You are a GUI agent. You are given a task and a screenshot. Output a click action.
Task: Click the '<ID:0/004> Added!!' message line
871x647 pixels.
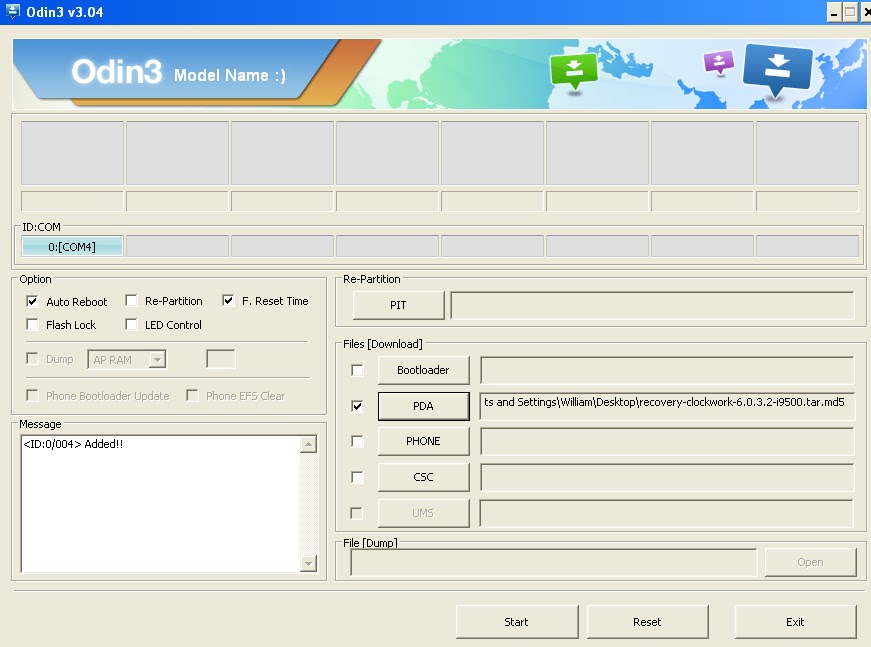tap(73, 444)
